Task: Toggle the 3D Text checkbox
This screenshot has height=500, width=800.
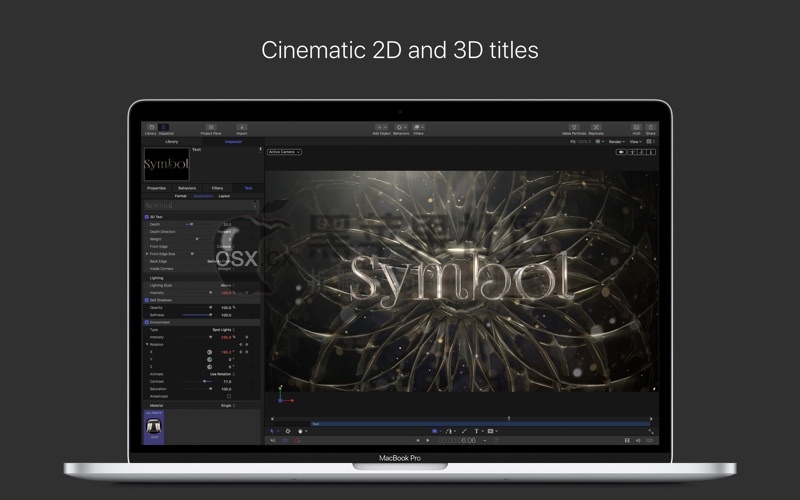Action: 147,217
